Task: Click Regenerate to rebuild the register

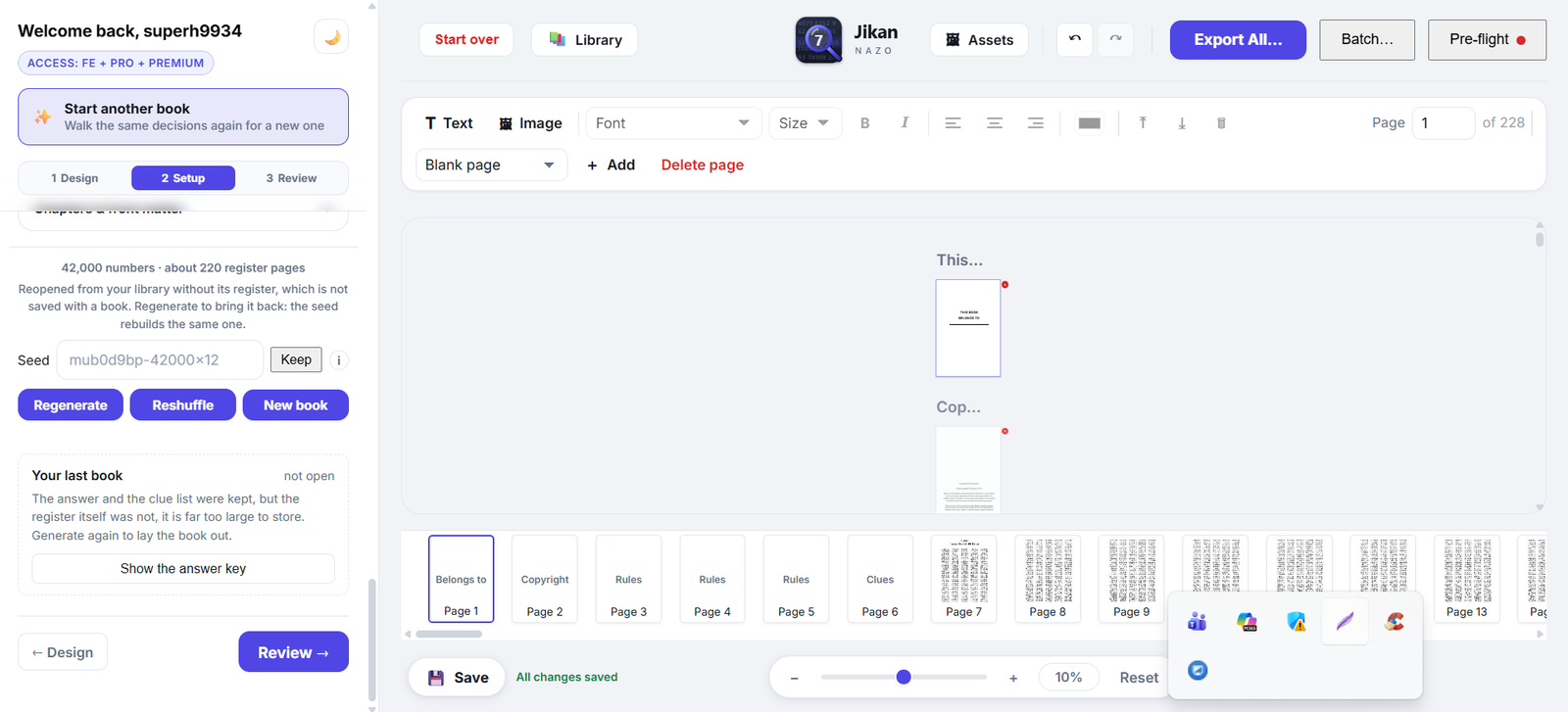Action: pos(71,405)
